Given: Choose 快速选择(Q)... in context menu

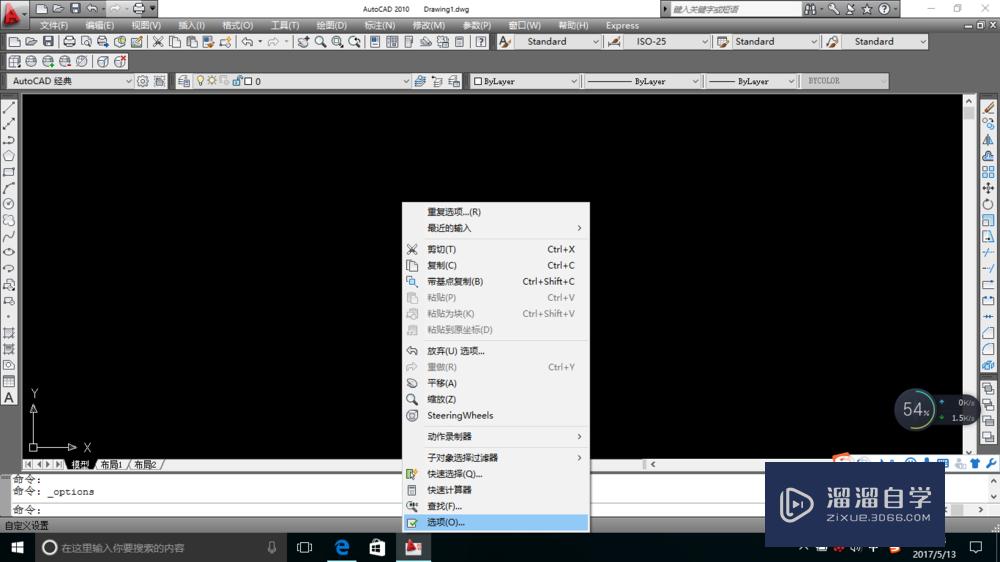Looking at the screenshot, I should click(x=496, y=474).
